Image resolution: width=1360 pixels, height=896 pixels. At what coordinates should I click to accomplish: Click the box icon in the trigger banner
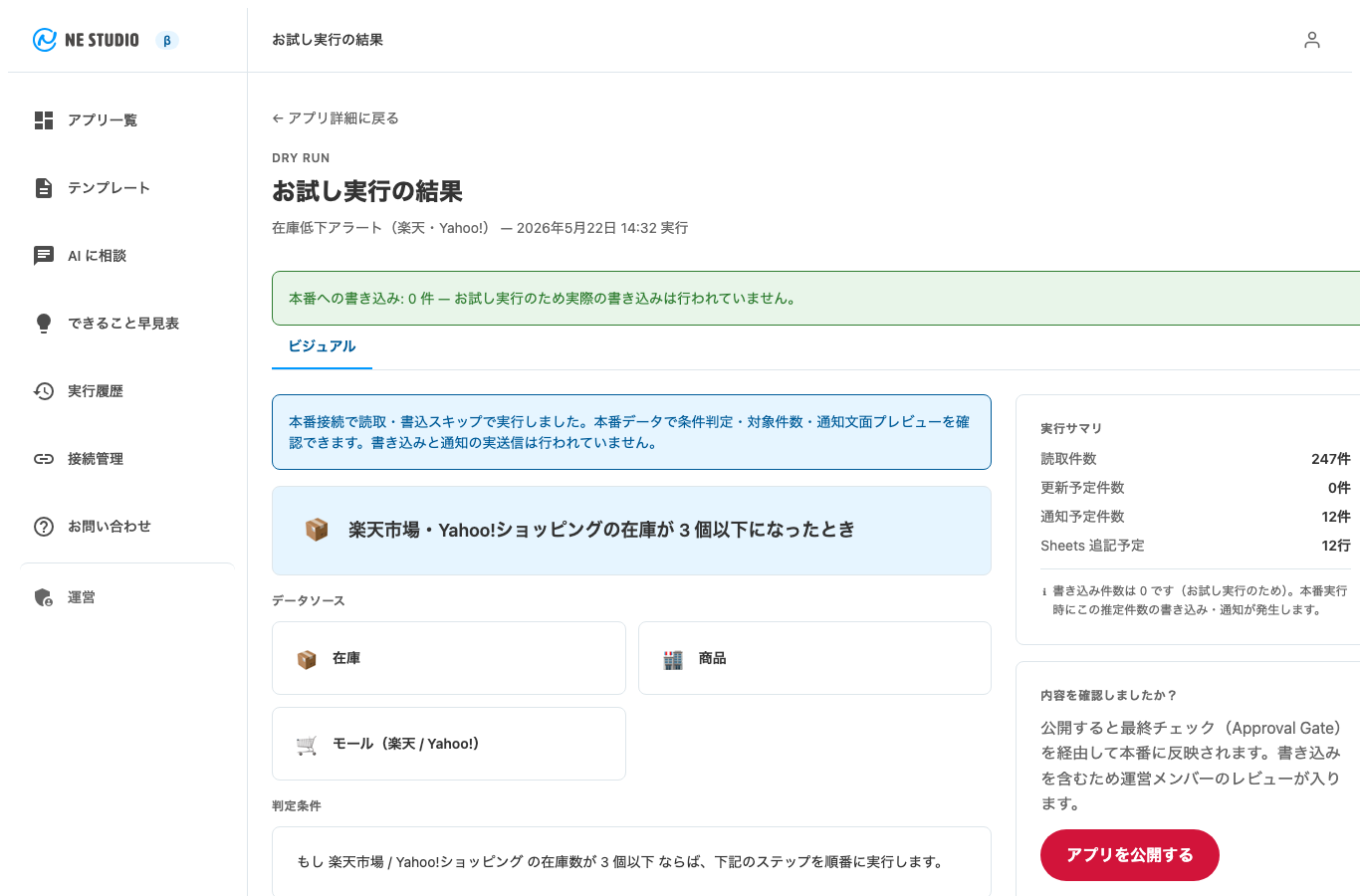317,530
